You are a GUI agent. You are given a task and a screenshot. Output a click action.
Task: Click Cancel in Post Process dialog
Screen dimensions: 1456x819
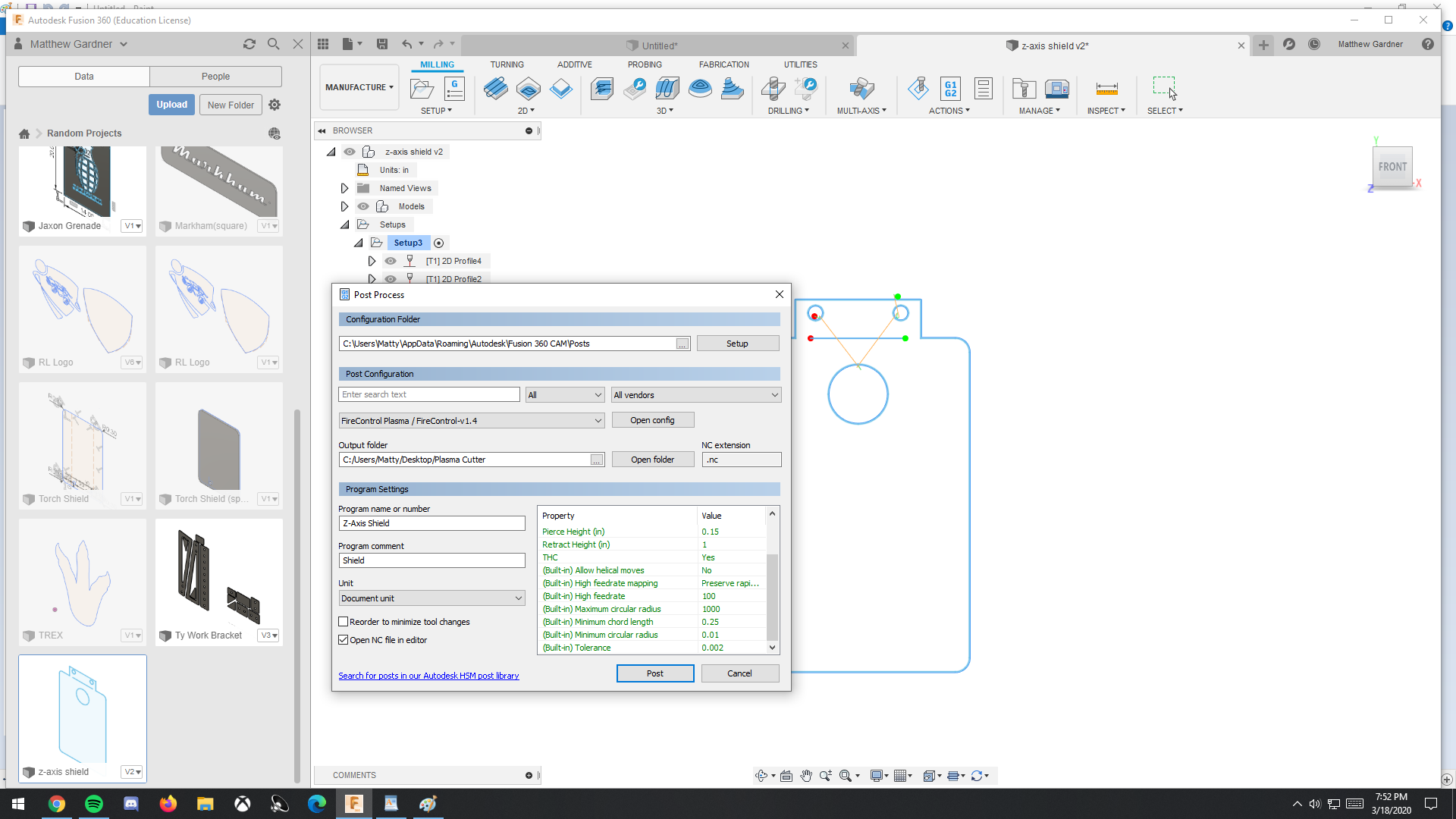coord(740,673)
